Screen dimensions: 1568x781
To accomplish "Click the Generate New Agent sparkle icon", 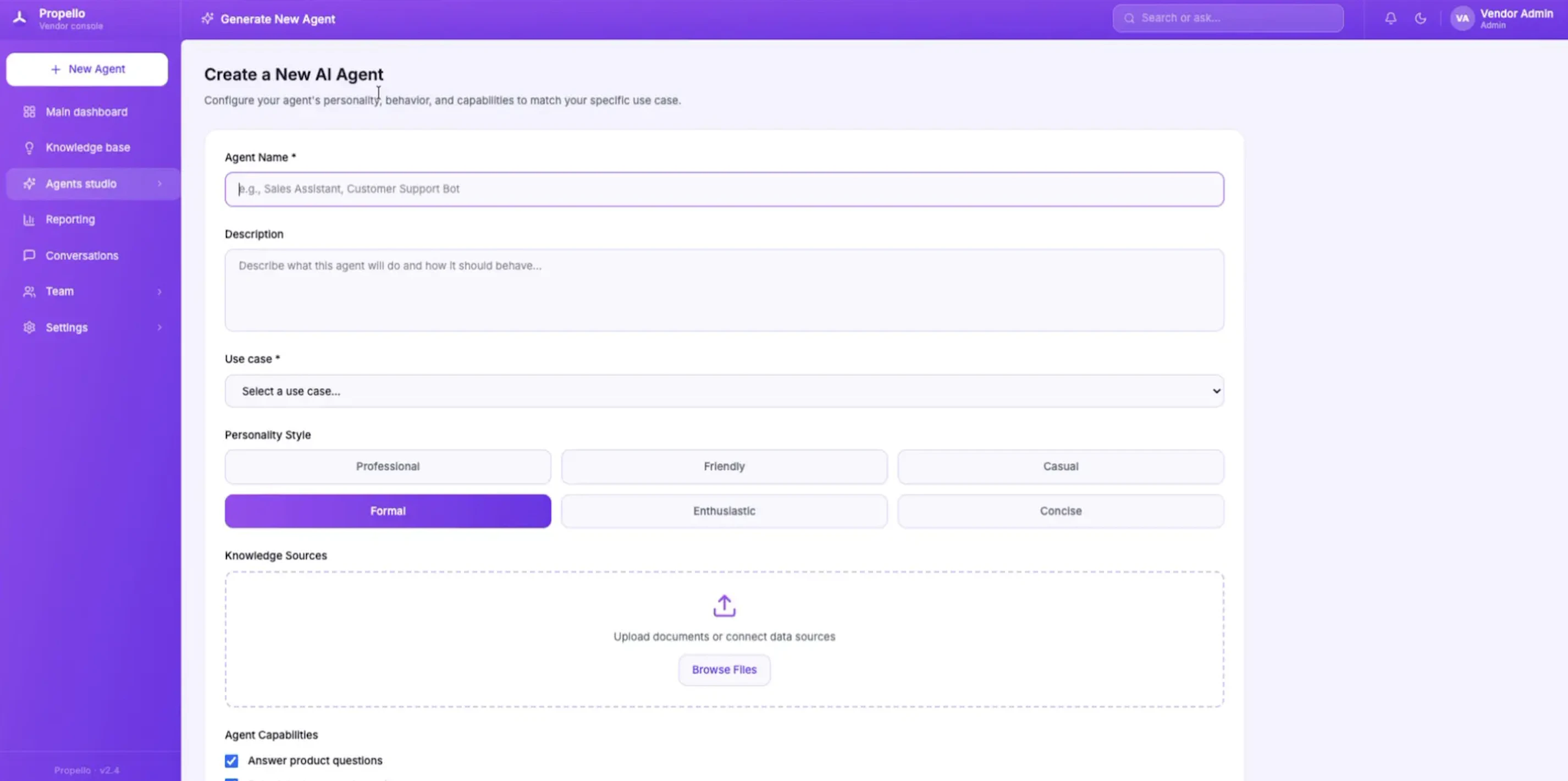I will click(x=208, y=18).
